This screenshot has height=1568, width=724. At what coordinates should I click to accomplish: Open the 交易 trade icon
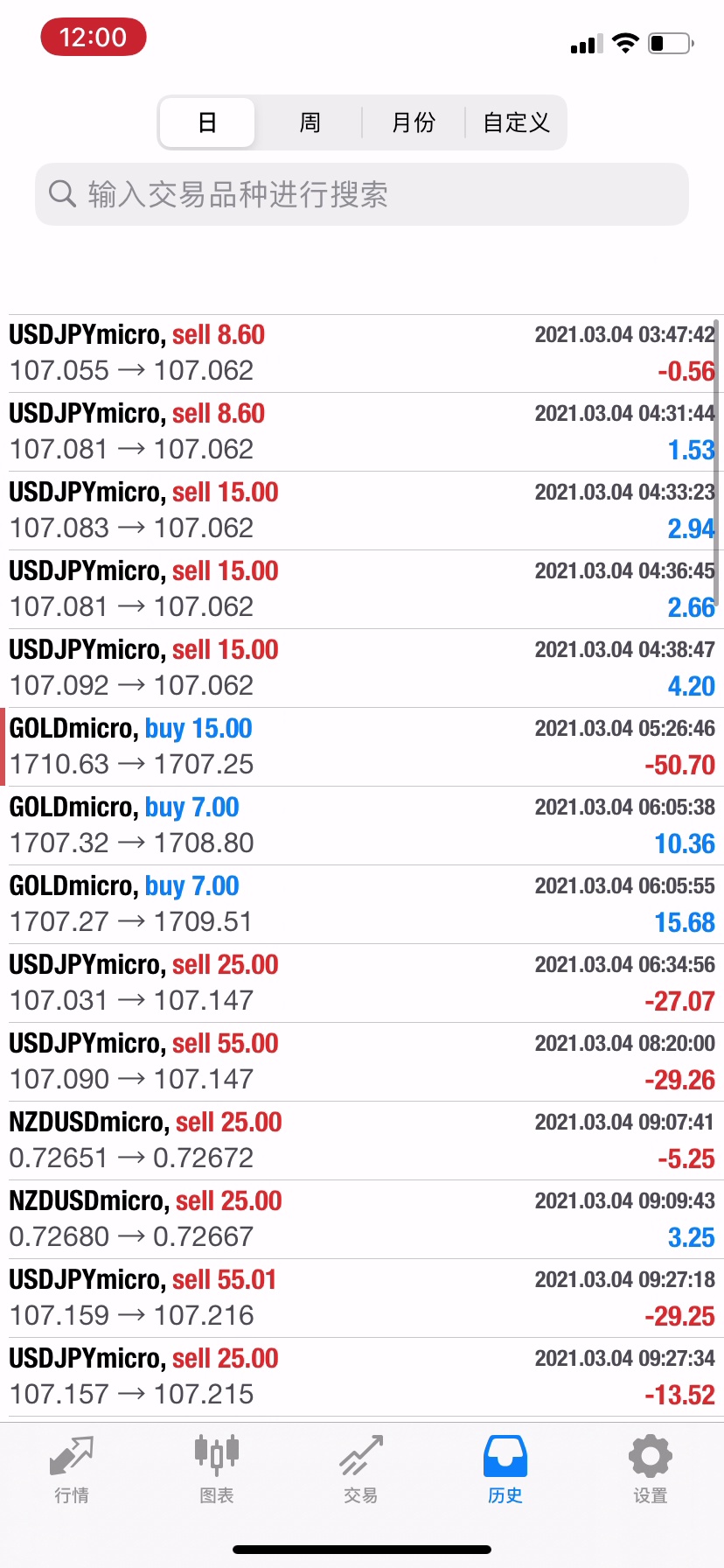tap(361, 1456)
